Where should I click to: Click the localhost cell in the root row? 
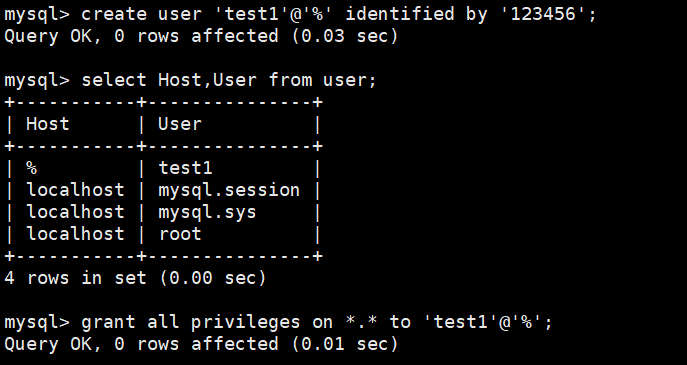75,234
